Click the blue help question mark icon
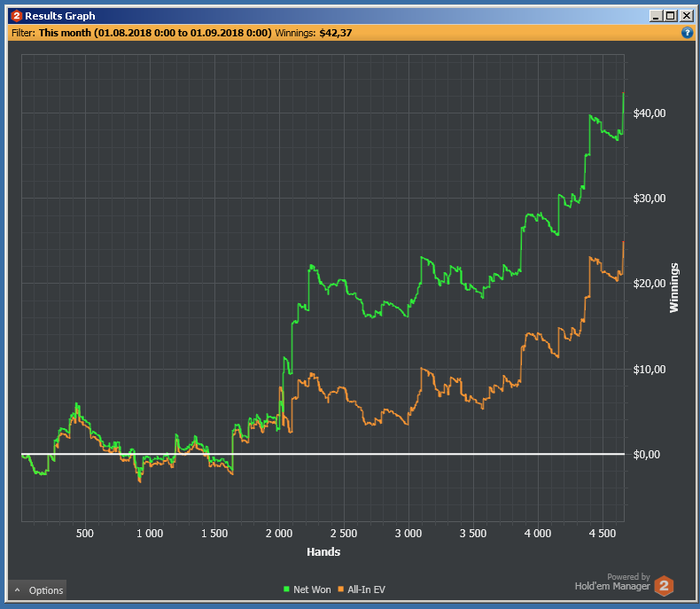The width and height of the screenshot is (700, 609). pos(687,32)
